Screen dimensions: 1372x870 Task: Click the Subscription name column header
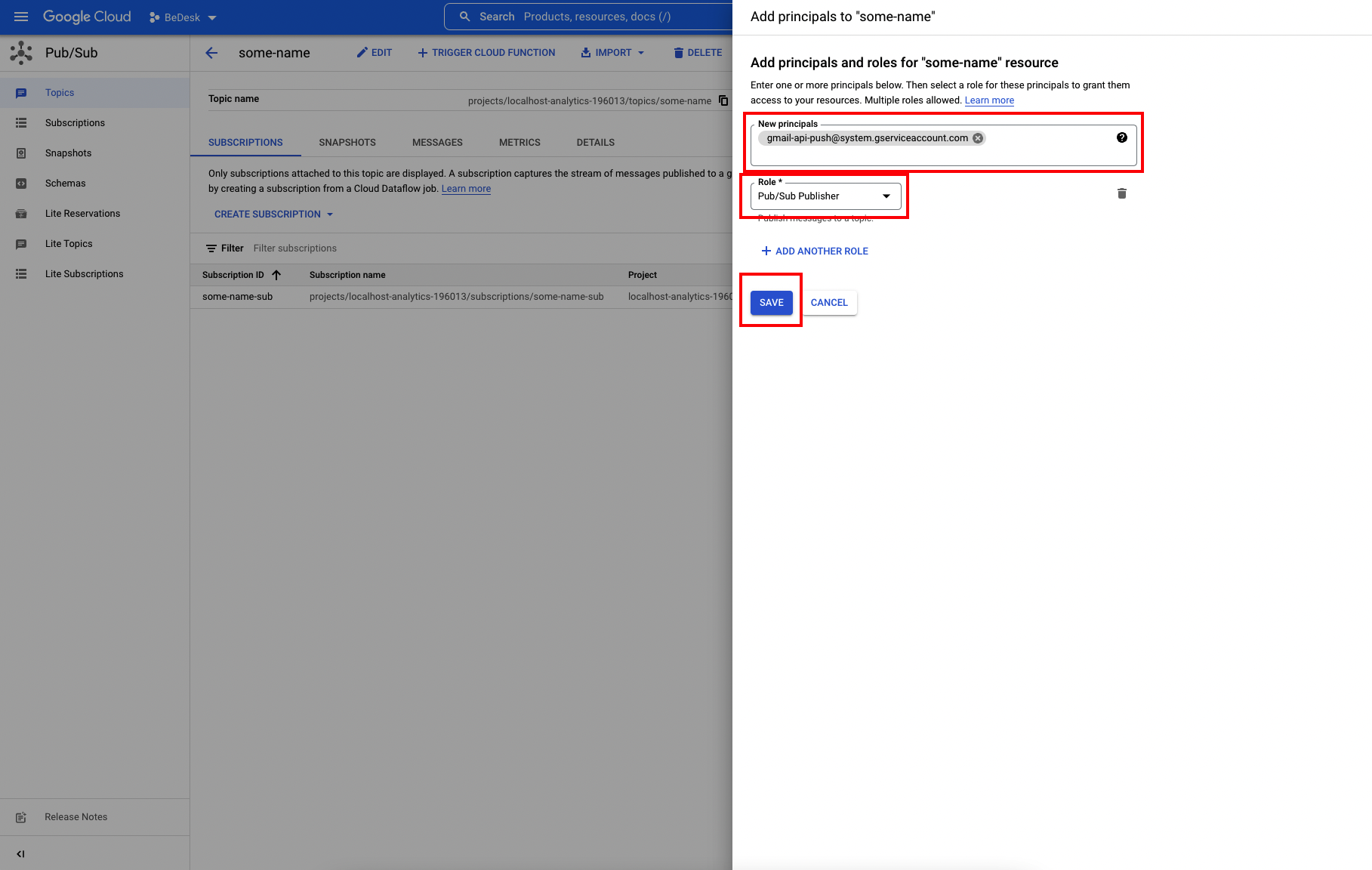(x=347, y=275)
